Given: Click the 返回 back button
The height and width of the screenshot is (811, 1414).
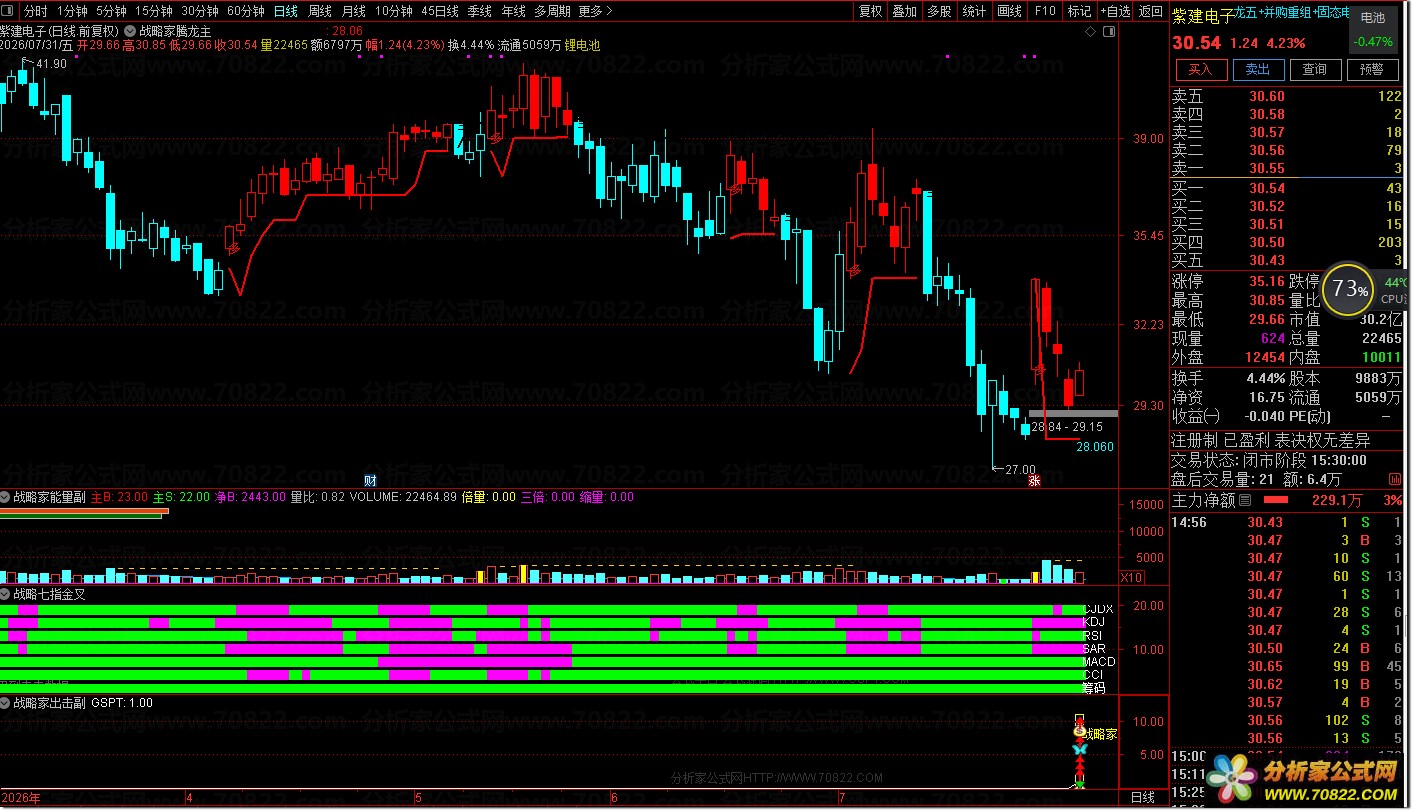Looking at the screenshot, I should coord(1151,11).
